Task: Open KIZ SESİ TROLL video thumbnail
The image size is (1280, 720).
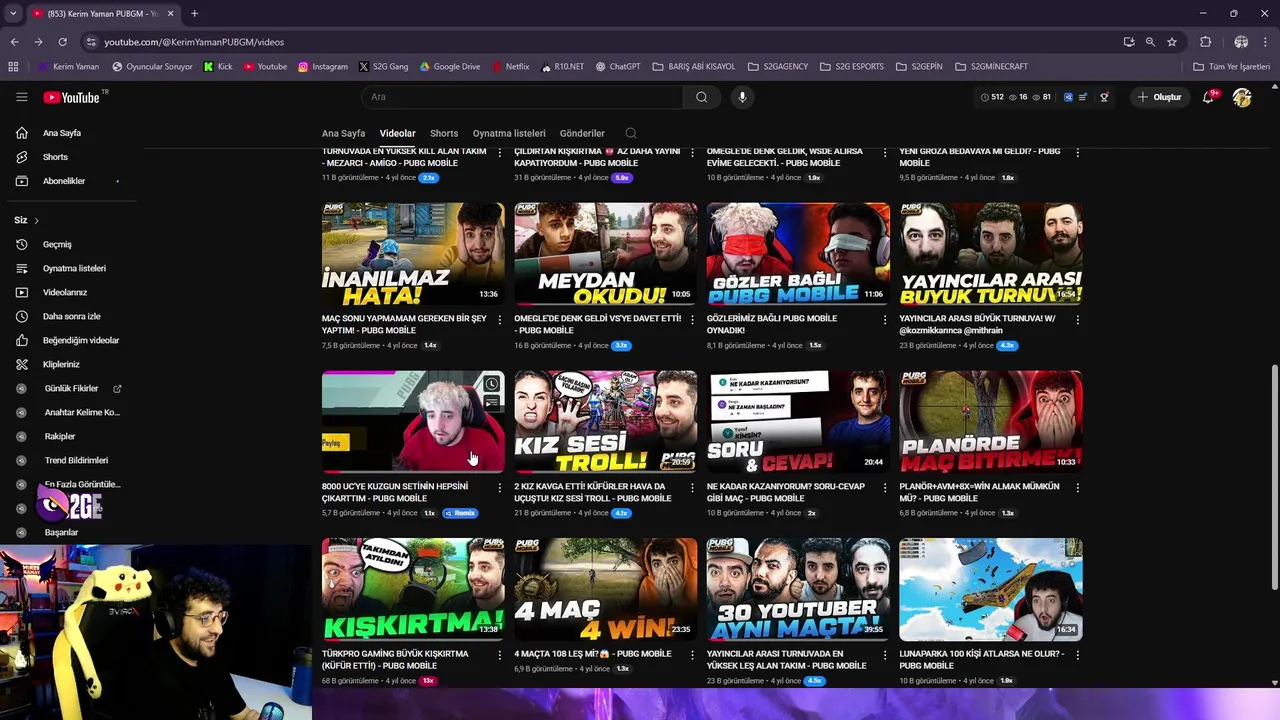Action: click(606, 422)
